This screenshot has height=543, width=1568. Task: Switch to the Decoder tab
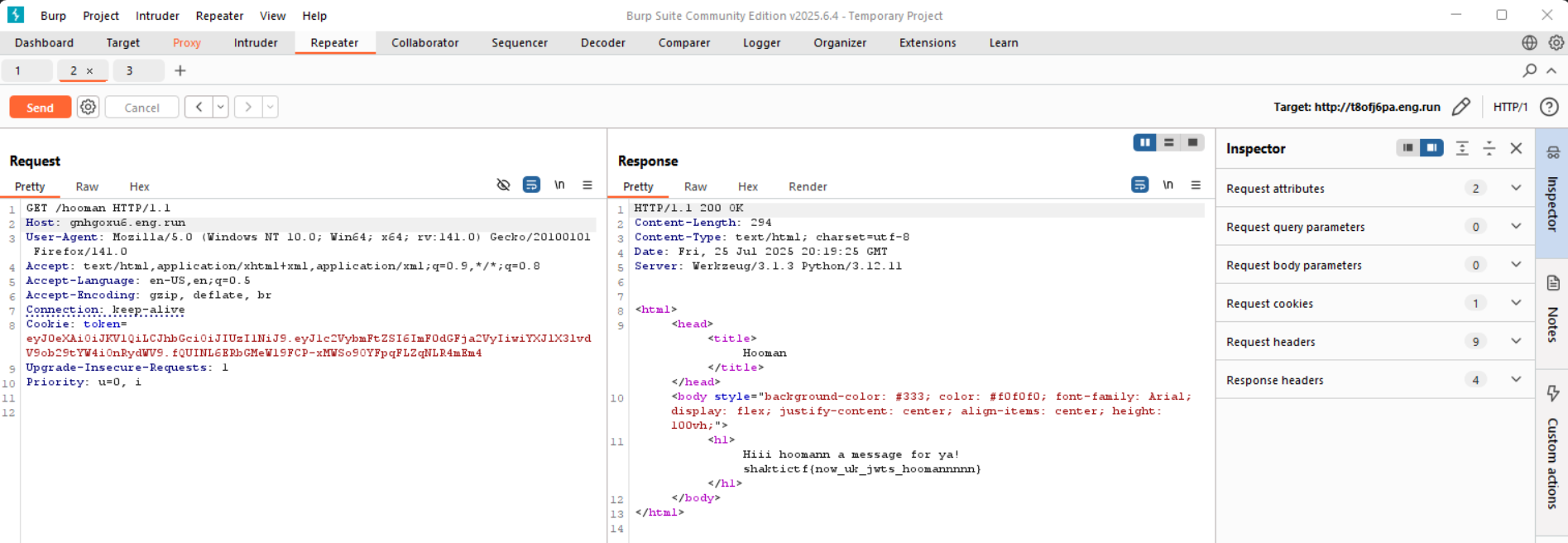(603, 43)
